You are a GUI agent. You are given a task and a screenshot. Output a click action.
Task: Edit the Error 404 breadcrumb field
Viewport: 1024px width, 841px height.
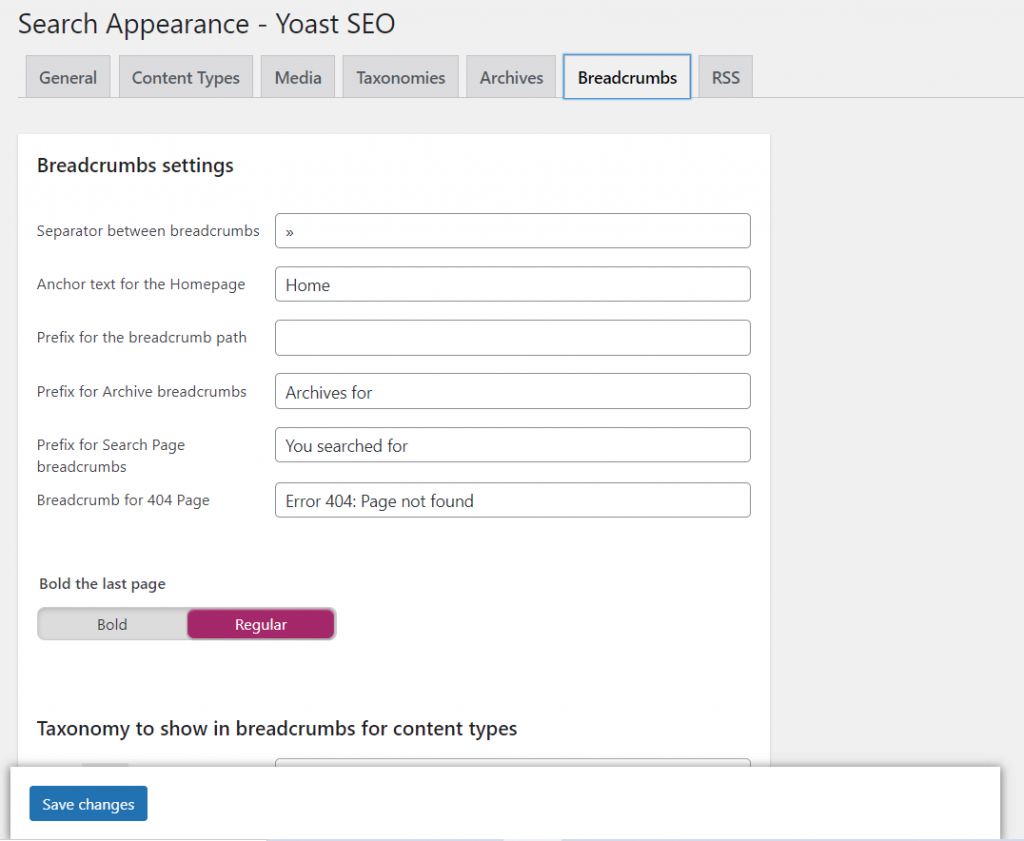coord(513,500)
